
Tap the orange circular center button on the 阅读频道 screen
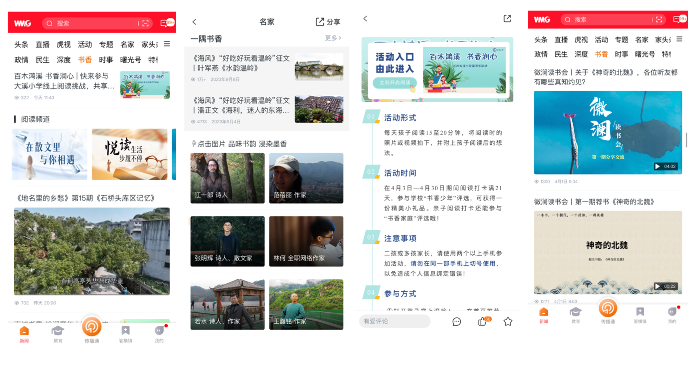pyautogui.click(x=91, y=327)
